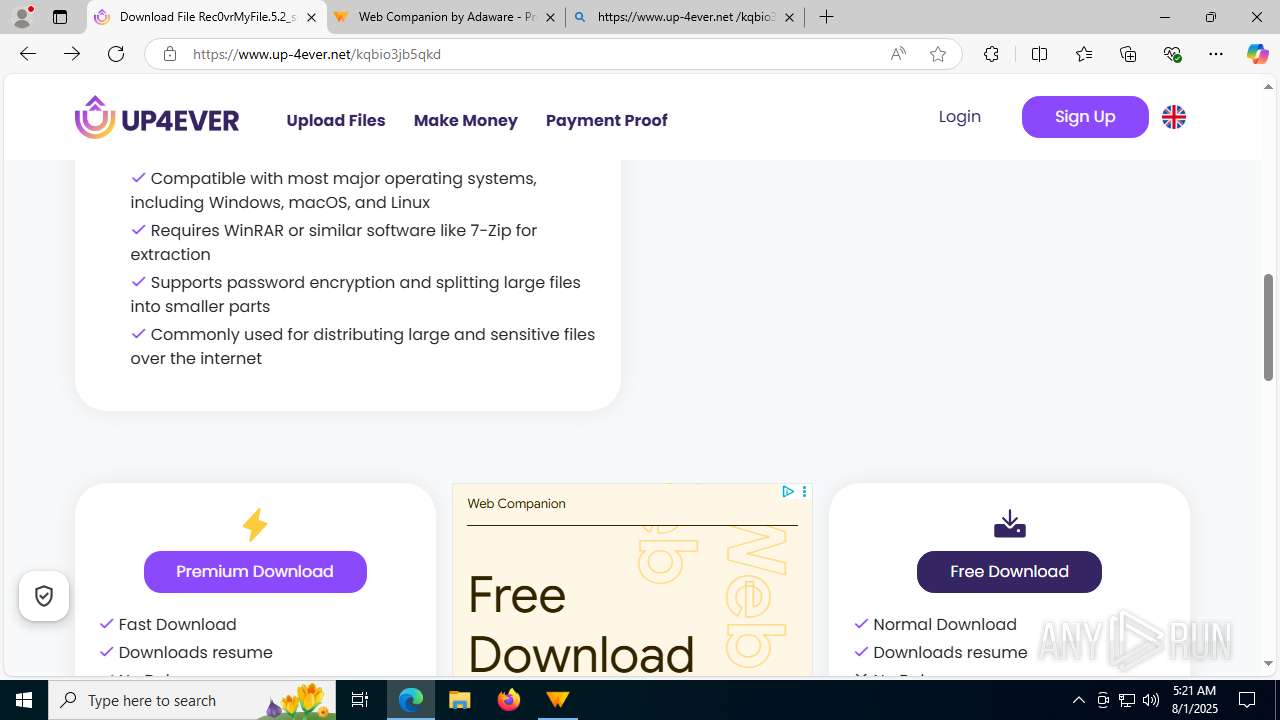Screen dimensions: 1280x720
Task: Click the taskbar search box
Action: pyautogui.click(x=192, y=700)
